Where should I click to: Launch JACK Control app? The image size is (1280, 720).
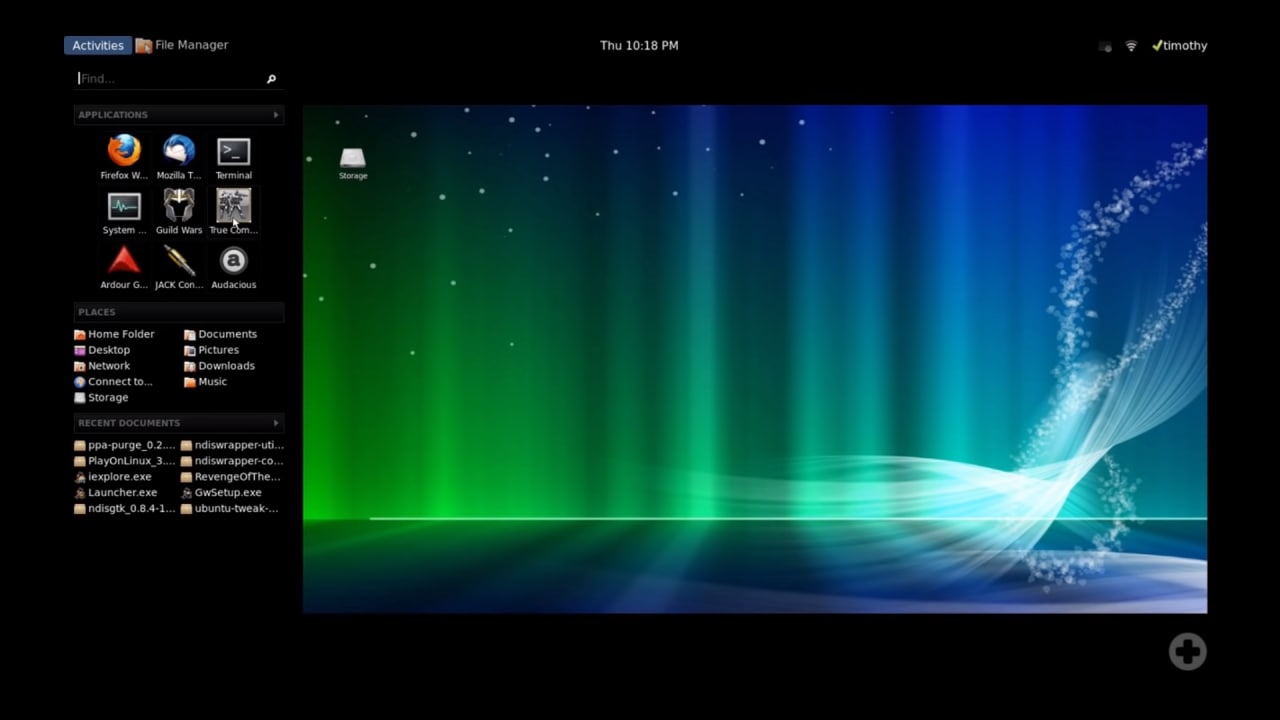click(179, 267)
